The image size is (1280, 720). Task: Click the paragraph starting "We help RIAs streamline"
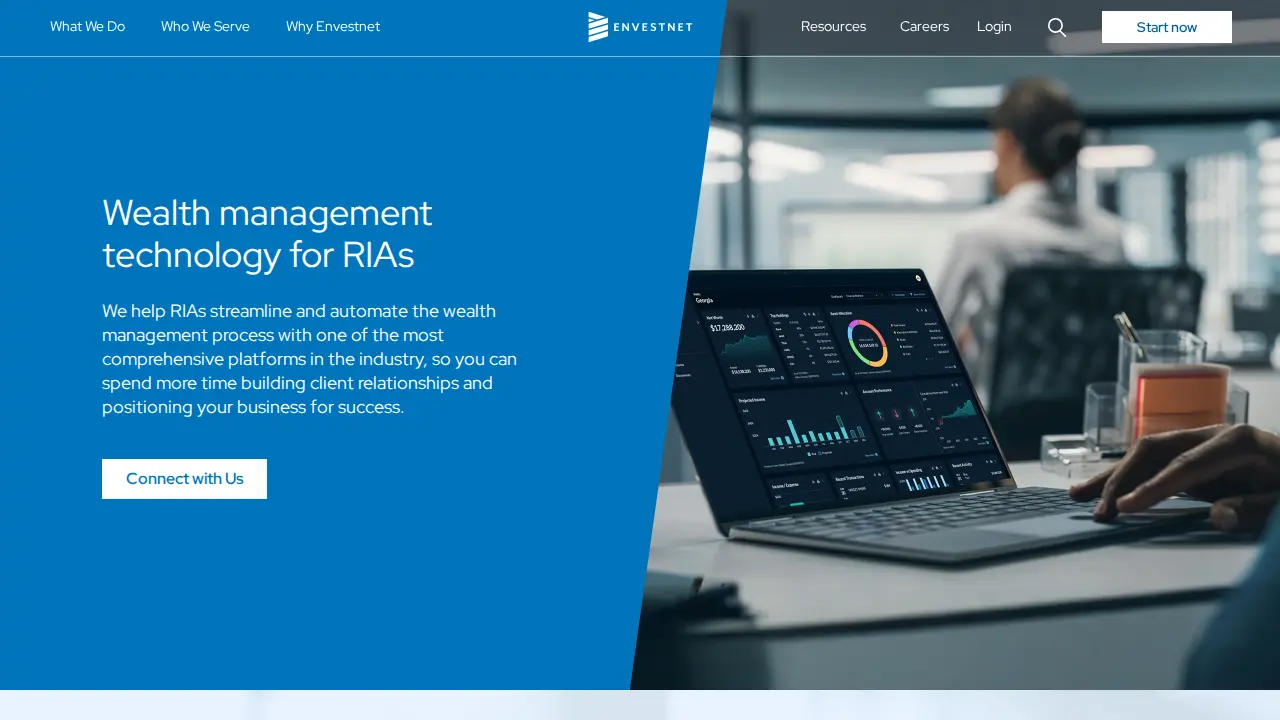[310, 359]
